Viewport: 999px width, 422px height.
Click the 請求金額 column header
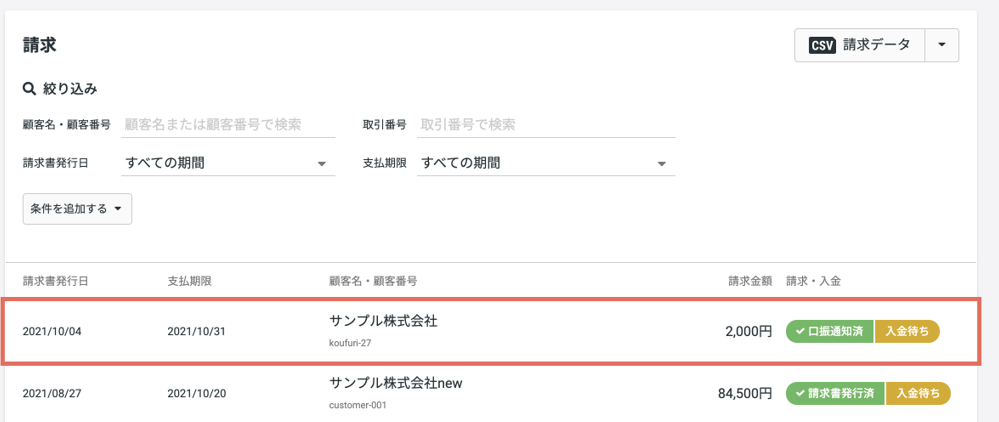tap(750, 281)
